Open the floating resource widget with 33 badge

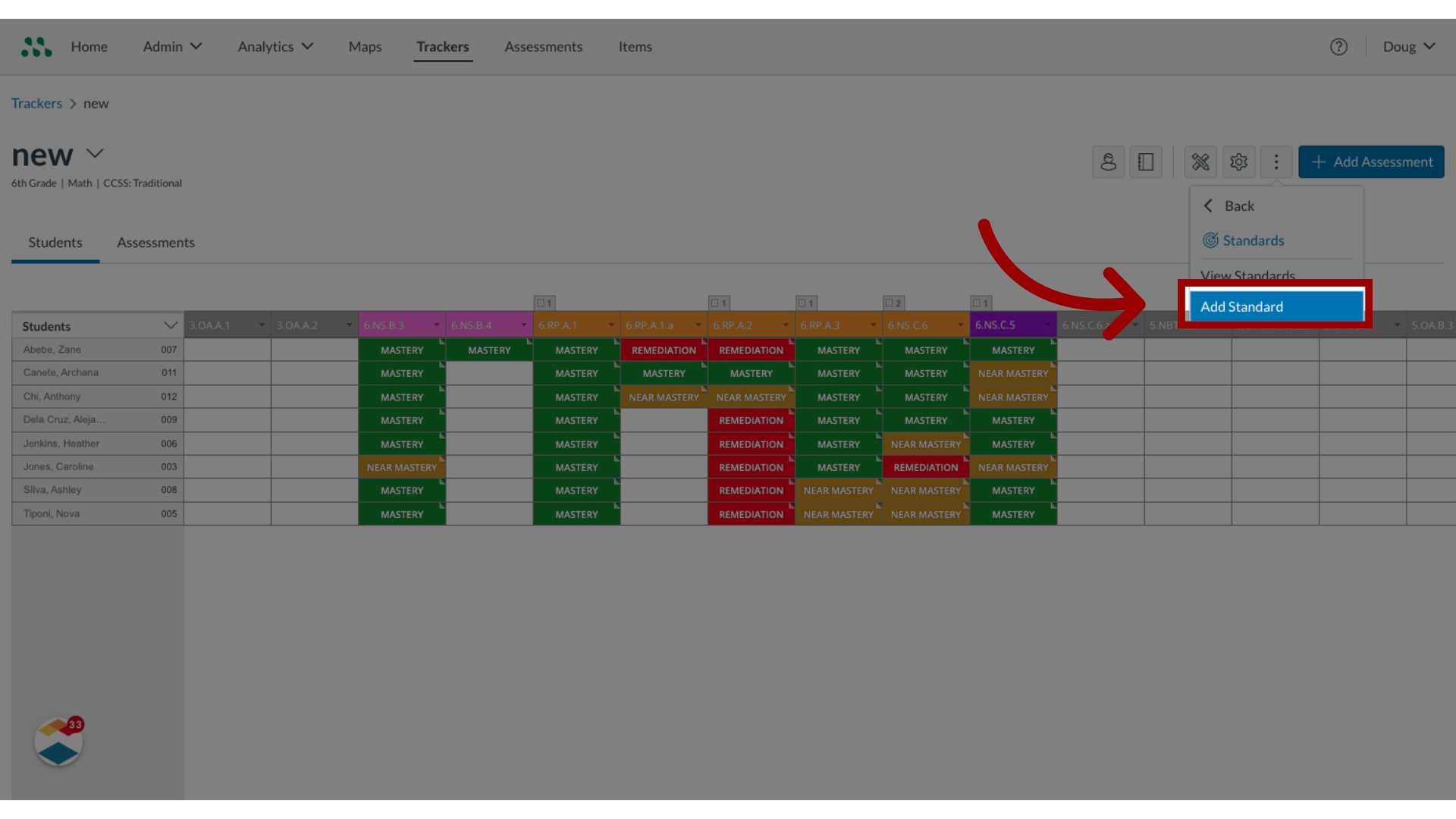tap(58, 742)
